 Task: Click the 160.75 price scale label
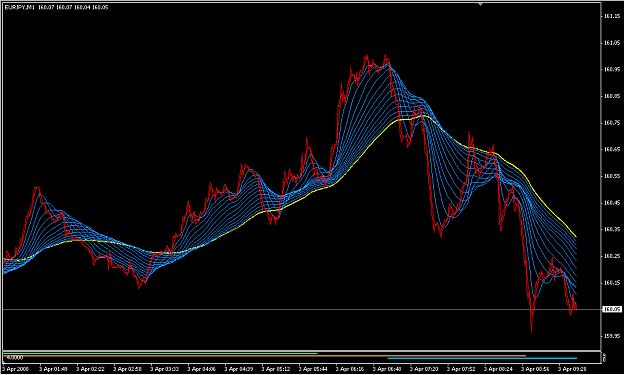(x=612, y=123)
